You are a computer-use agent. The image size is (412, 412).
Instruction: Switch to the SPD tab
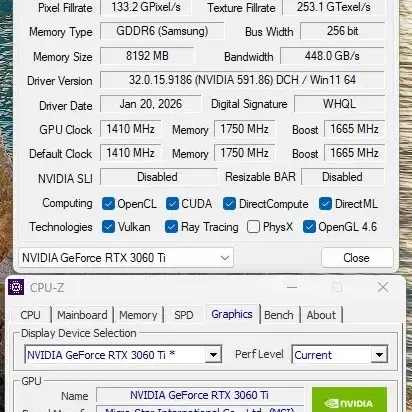point(184,315)
